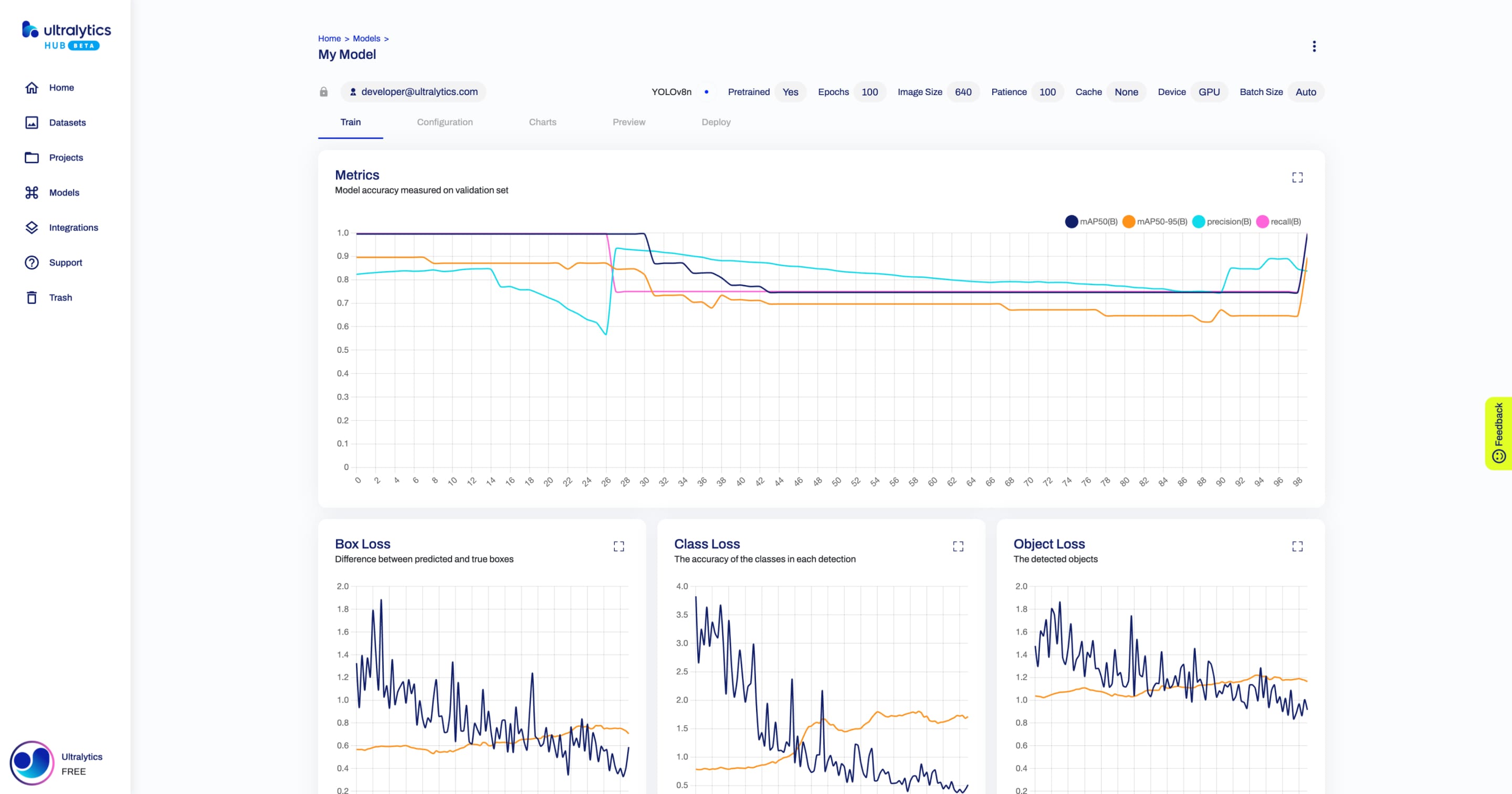Screen dimensions: 1512x794
Task: Expand the Class Loss chart fullscreen
Action: point(958,546)
